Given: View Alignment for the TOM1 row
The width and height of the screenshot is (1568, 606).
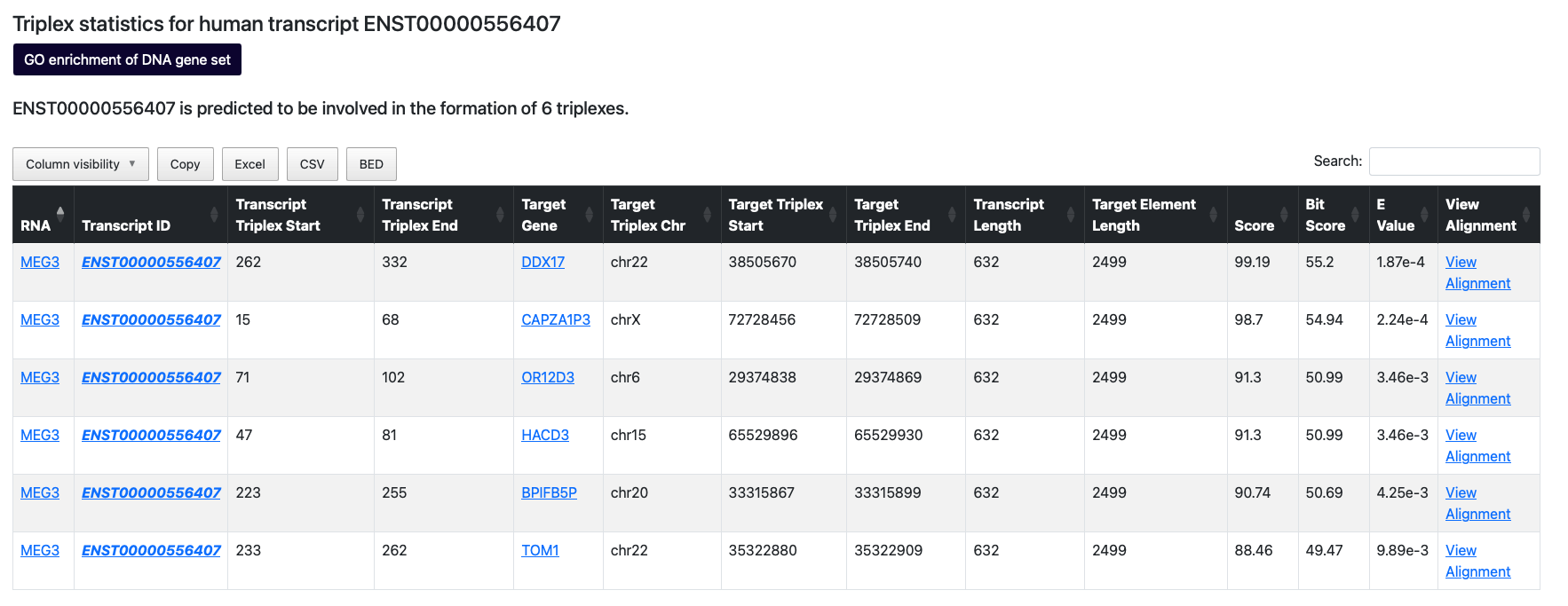Looking at the screenshot, I should click(1477, 561).
